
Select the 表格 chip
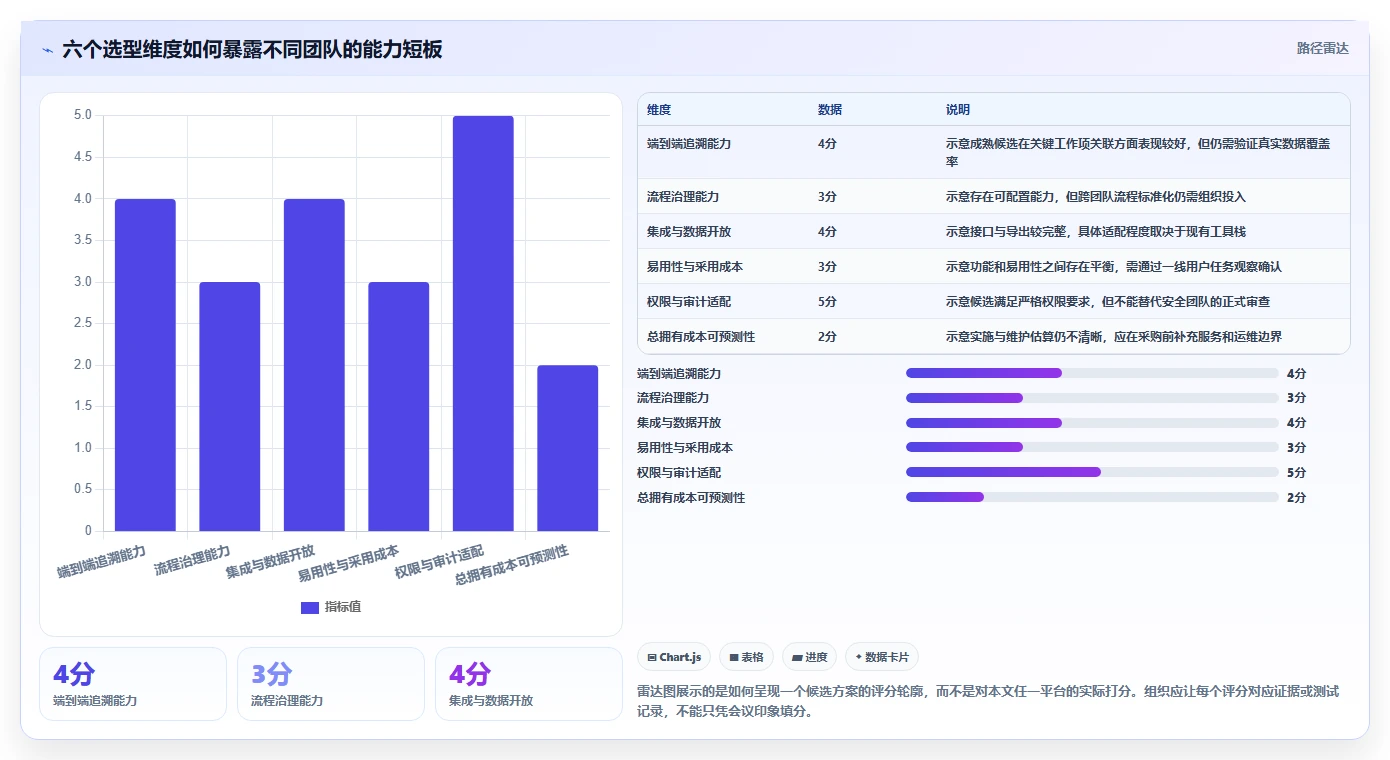[746, 657]
